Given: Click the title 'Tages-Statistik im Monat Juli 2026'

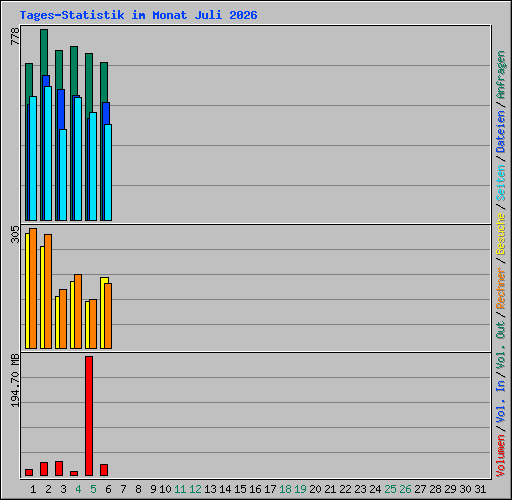Looking at the screenshot, I should pos(138,15).
